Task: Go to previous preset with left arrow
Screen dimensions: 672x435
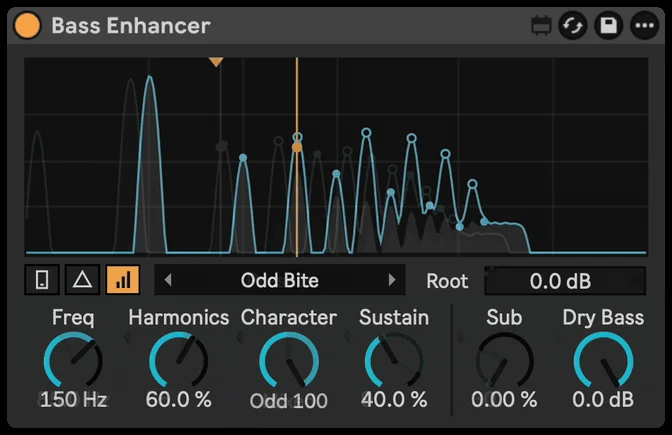Action: coord(168,280)
